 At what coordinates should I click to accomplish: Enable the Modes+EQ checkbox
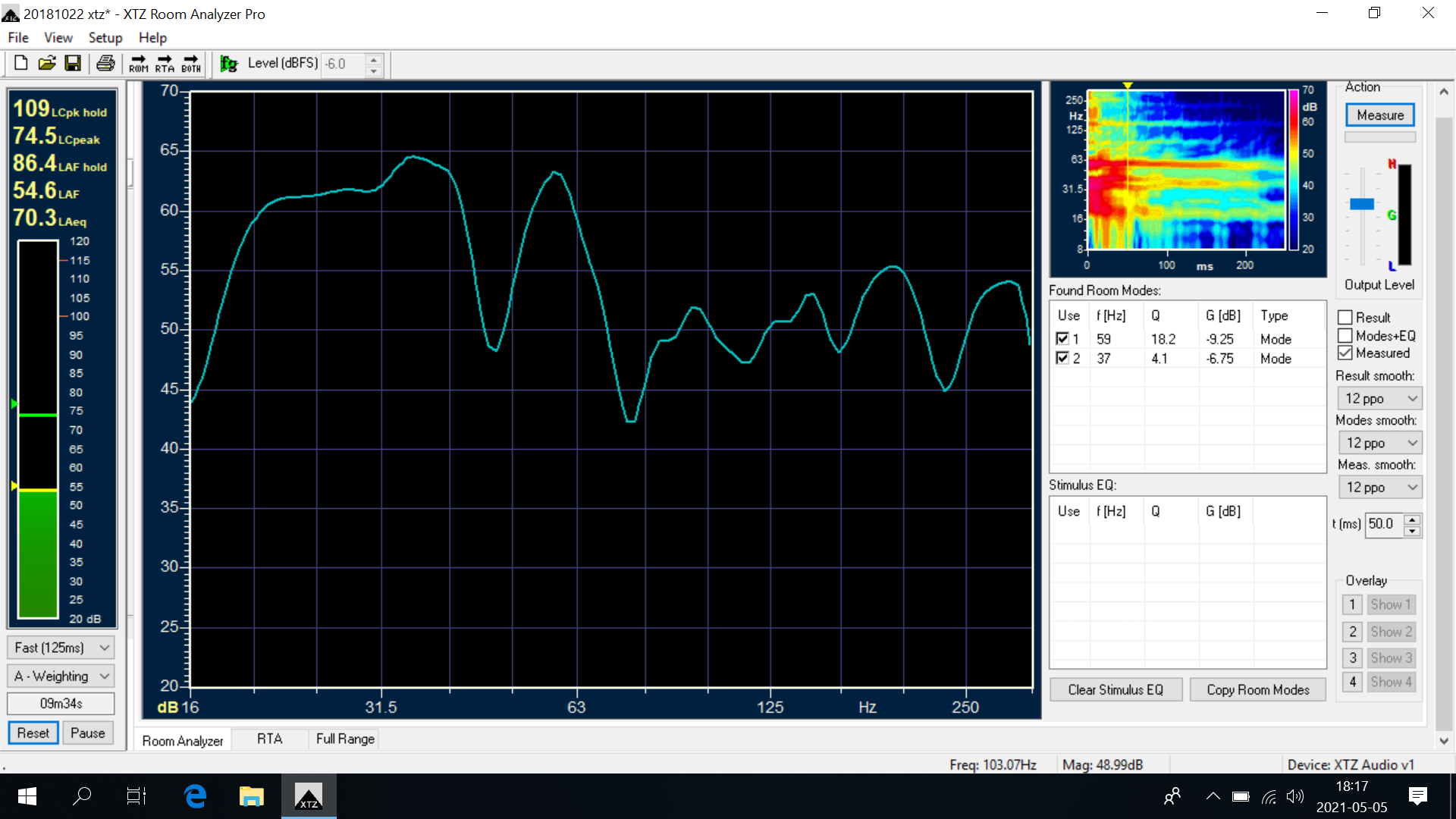1345,336
